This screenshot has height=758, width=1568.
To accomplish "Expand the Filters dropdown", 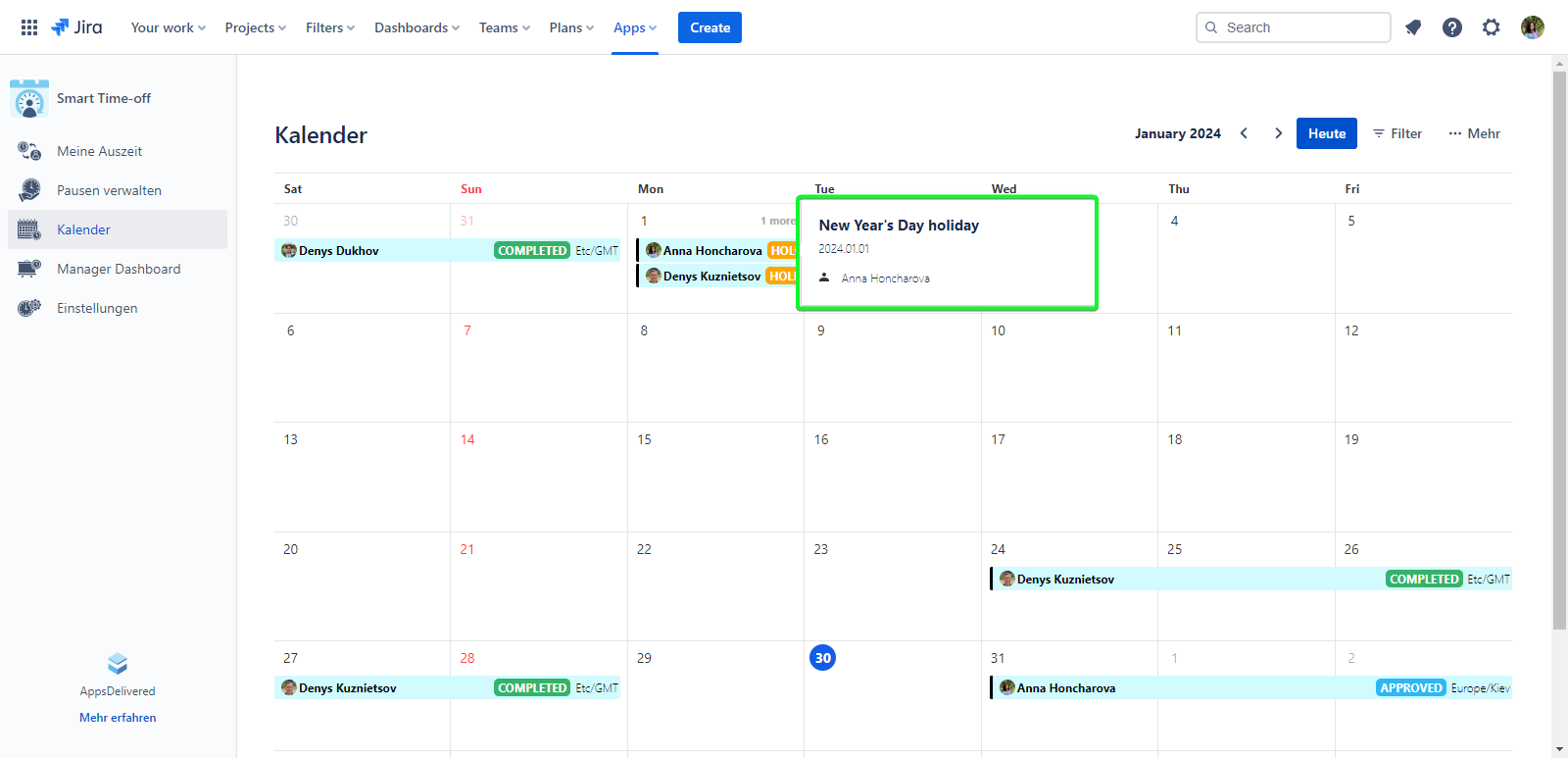I will 329,27.
